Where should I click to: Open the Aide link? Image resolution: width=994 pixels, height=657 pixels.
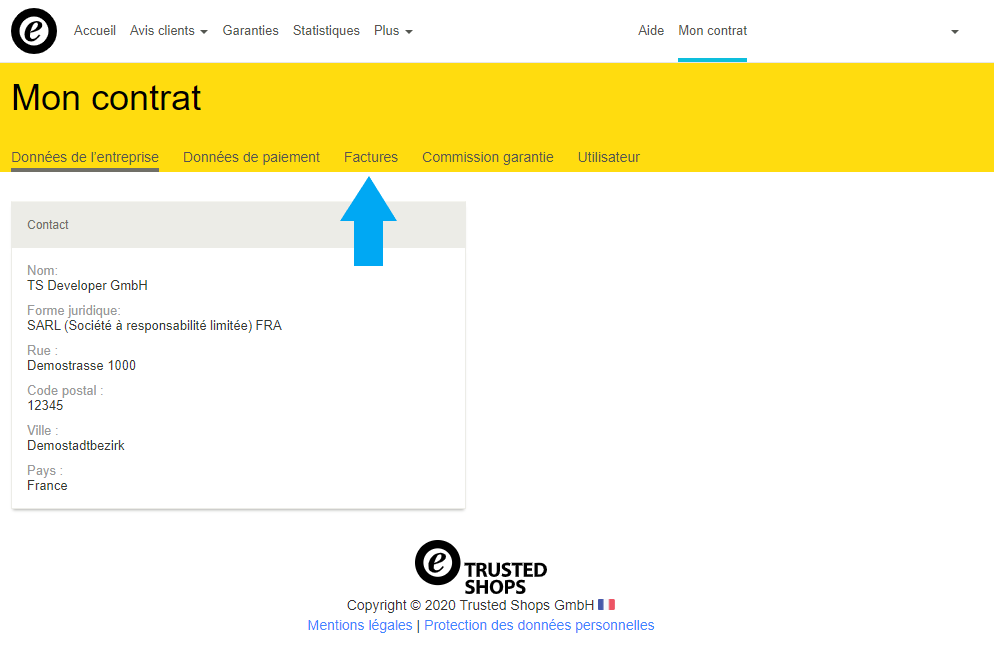[x=651, y=30]
